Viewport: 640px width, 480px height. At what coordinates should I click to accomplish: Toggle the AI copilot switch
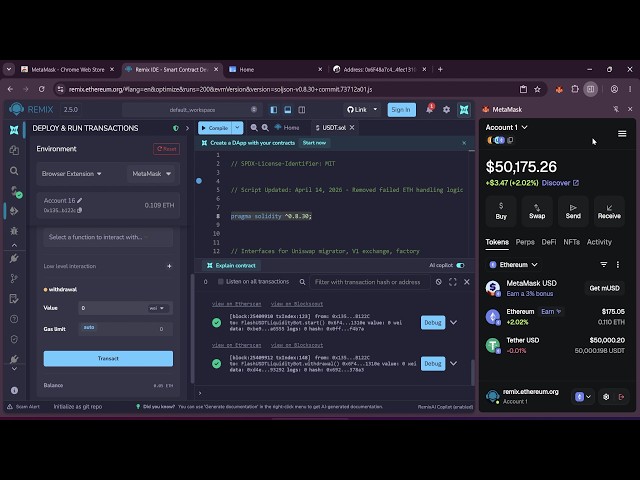point(460,265)
